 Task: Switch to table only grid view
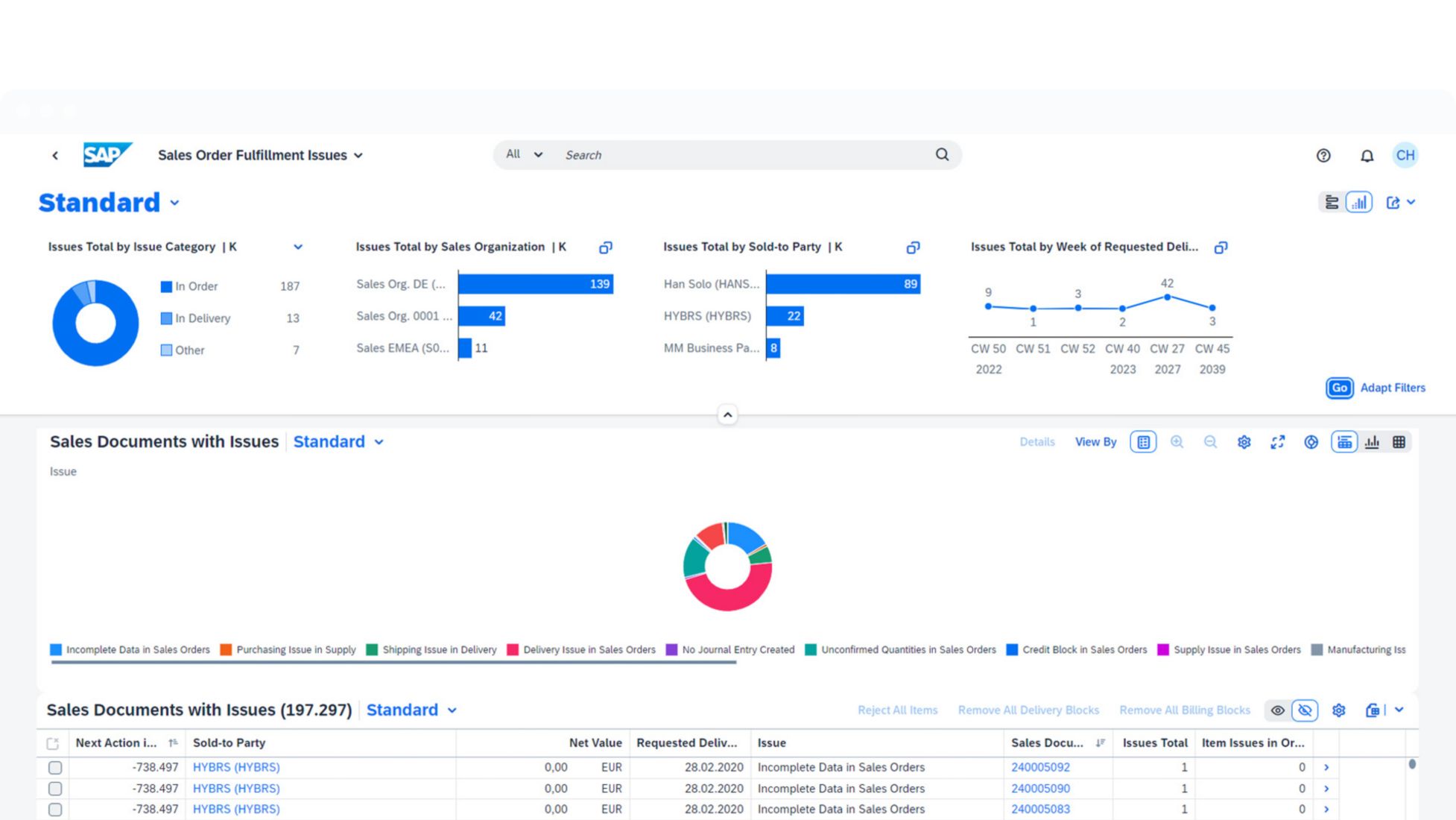click(1399, 442)
